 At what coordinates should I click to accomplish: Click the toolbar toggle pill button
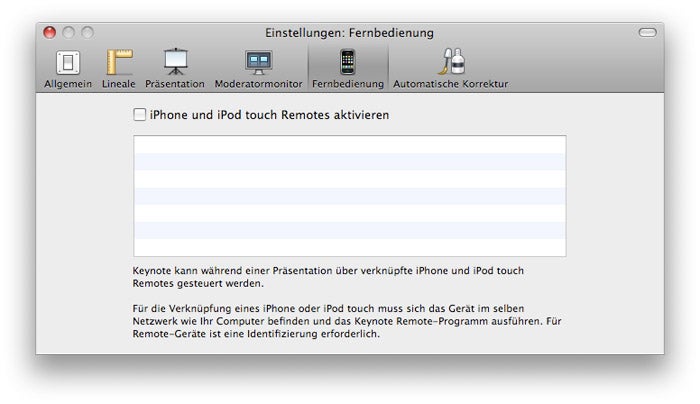647,33
